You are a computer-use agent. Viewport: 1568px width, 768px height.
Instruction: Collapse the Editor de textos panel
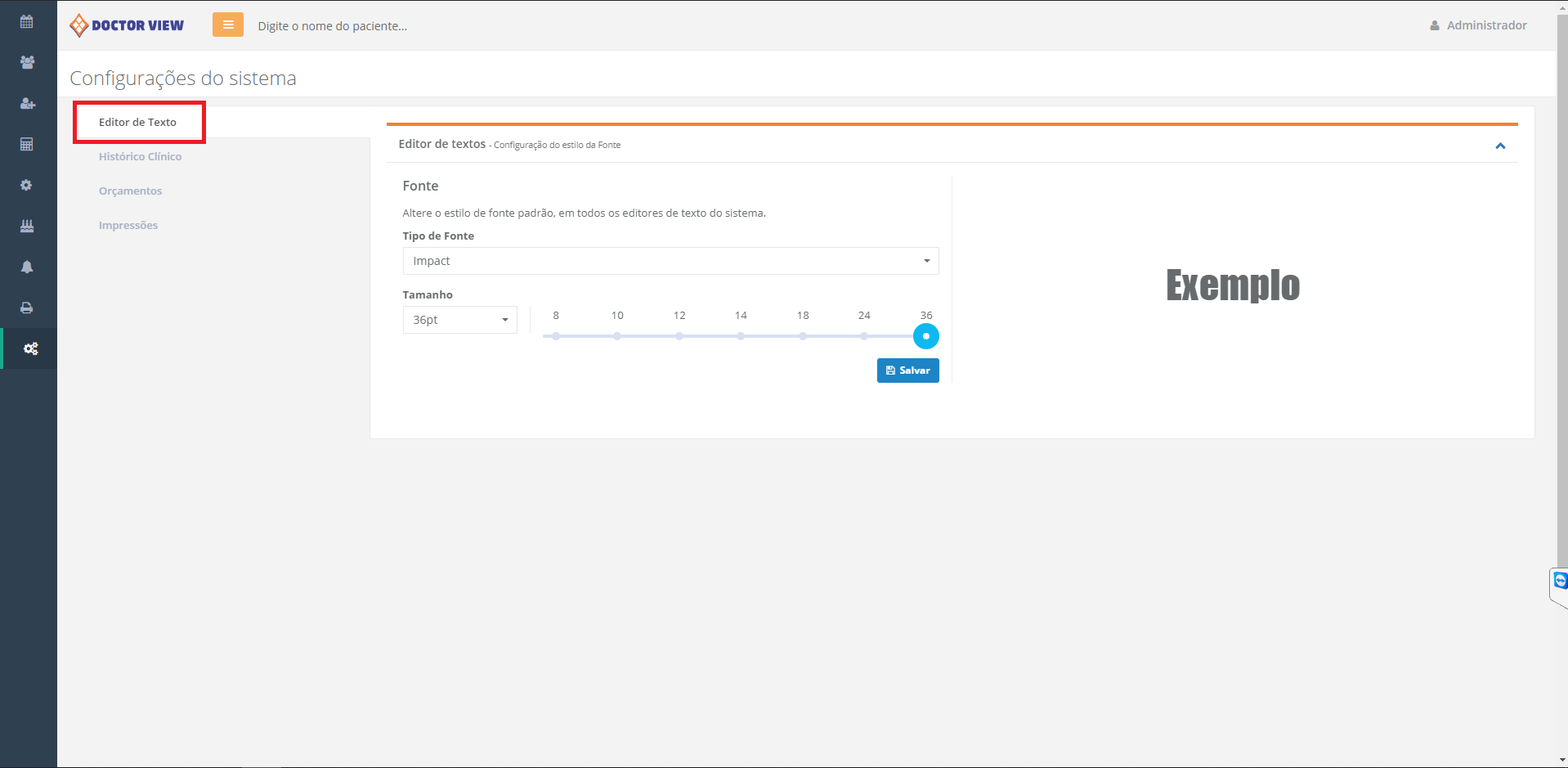coord(1500,146)
